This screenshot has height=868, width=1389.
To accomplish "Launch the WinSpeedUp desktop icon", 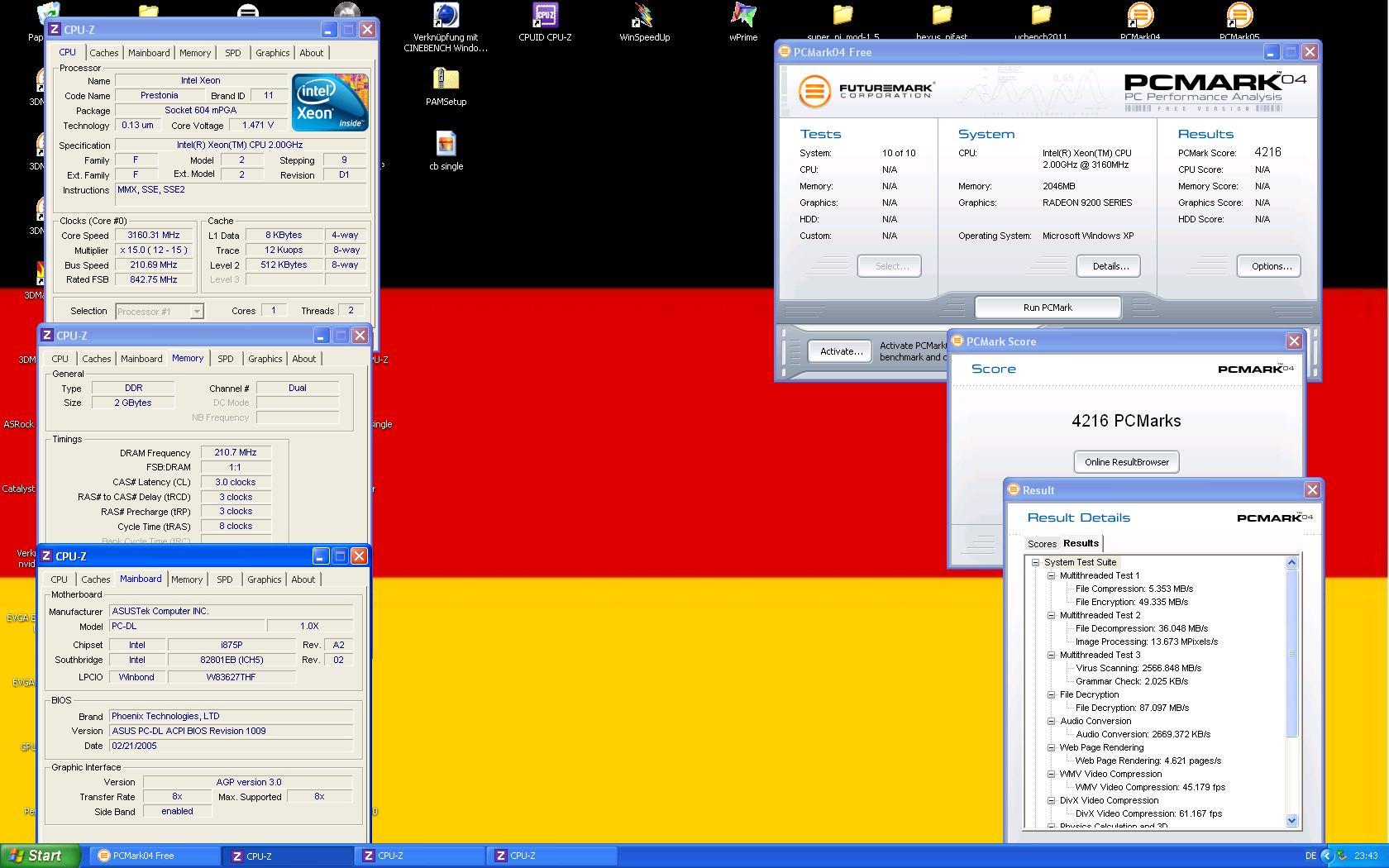I will point(644,17).
